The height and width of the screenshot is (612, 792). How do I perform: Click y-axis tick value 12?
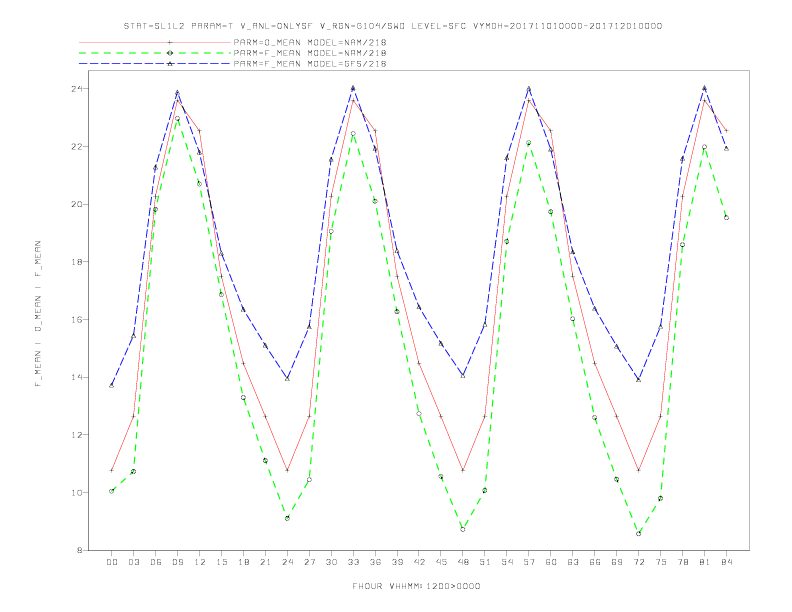(77, 435)
